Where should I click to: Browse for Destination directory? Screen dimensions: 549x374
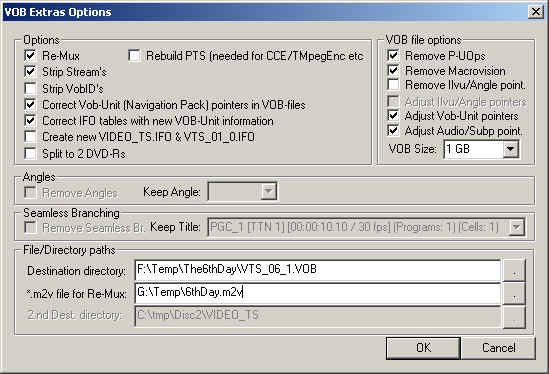[x=514, y=270]
